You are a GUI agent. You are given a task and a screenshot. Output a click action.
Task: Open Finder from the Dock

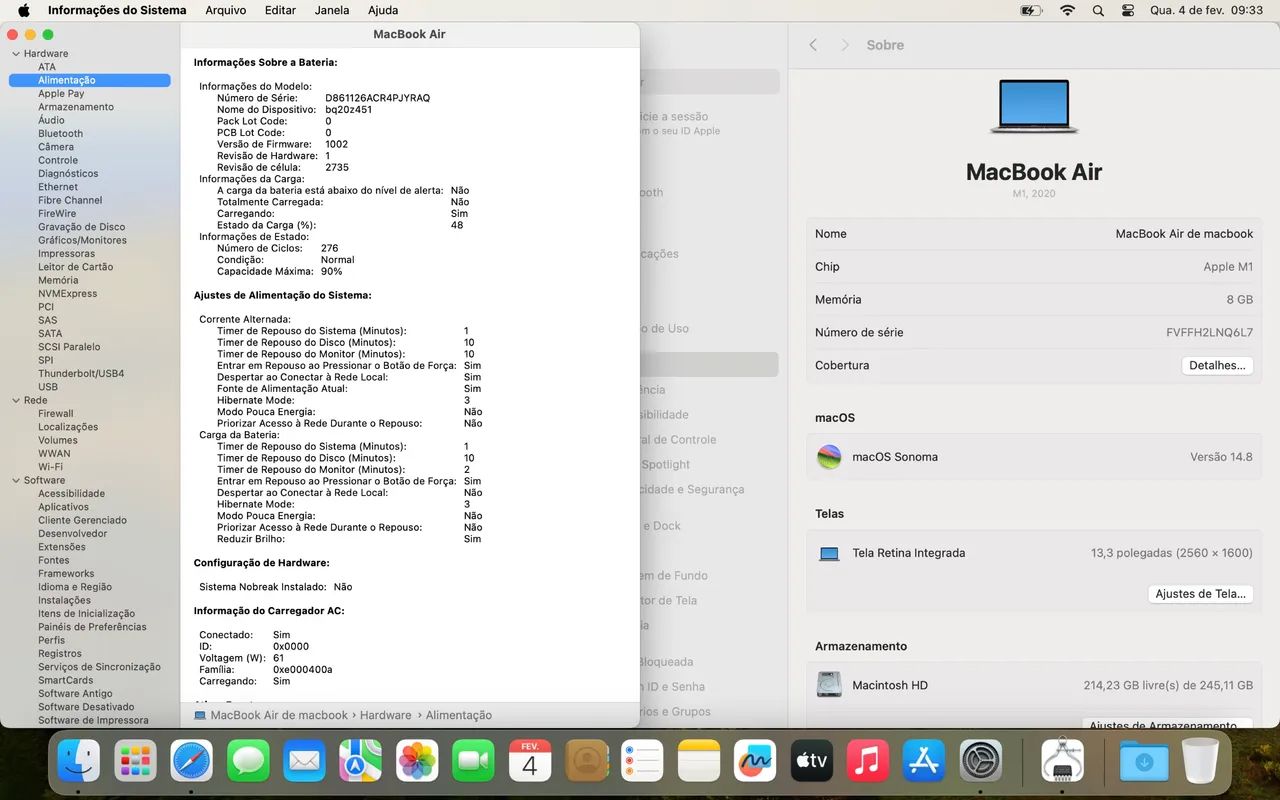79,761
